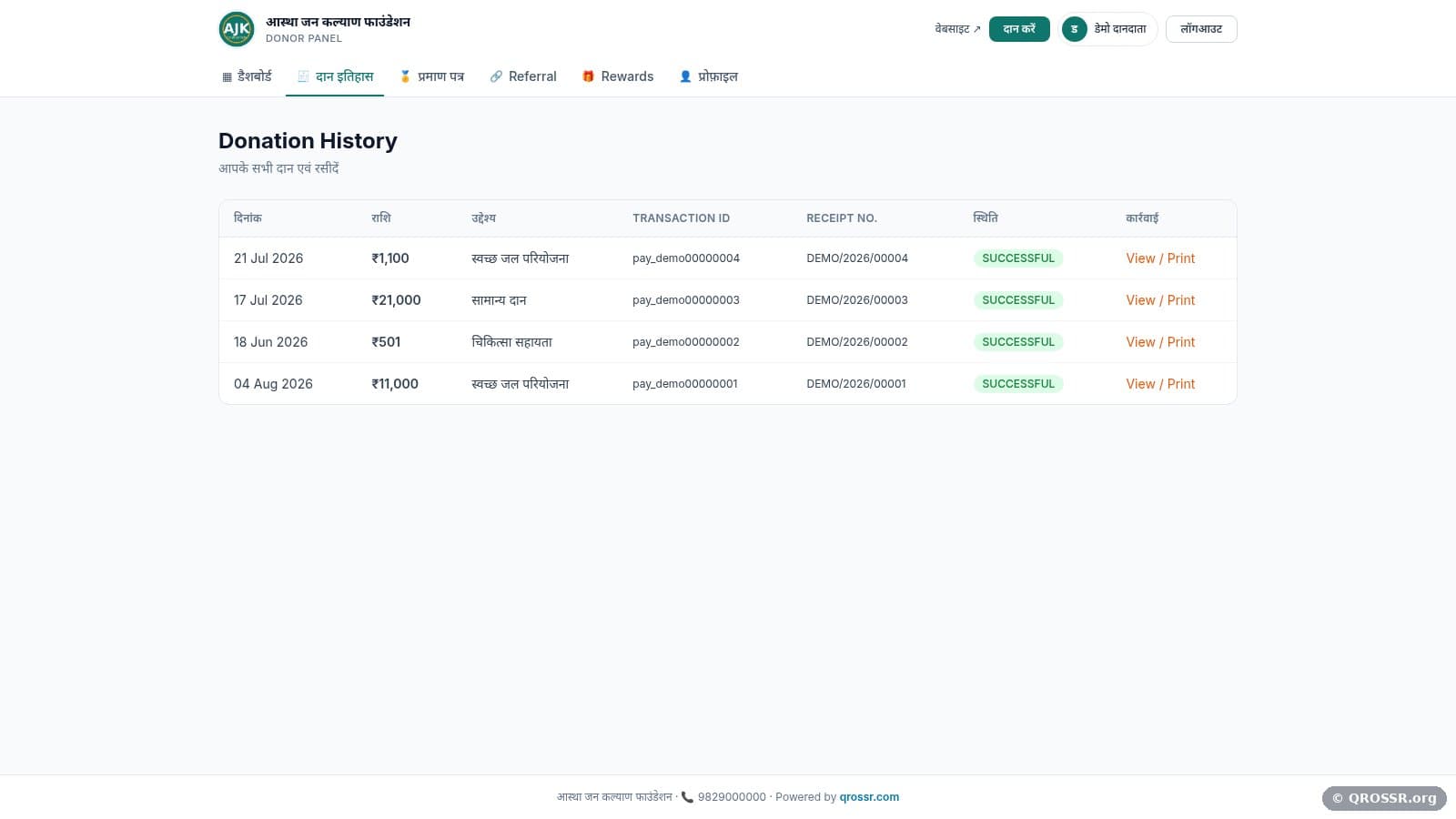Click the लॉगआउट button
The height and width of the screenshot is (819, 1456).
(x=1201, y=29)
